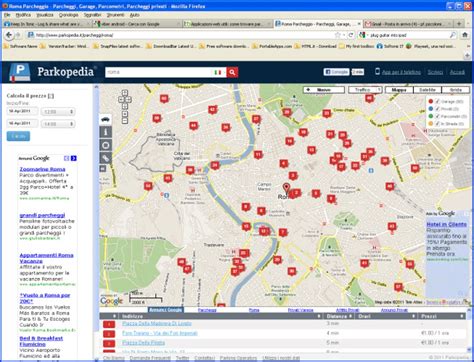474x362 pixels.
Task: Go to next Google ad arrow
Action: [74, 158]
